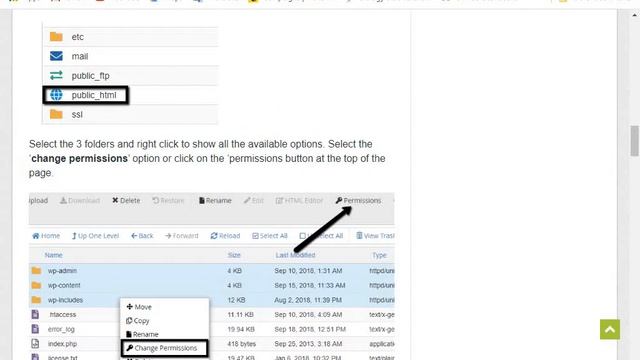Sort by the Type column header
Viewport: 640px width, 360px height.
(x=379, y=255)
